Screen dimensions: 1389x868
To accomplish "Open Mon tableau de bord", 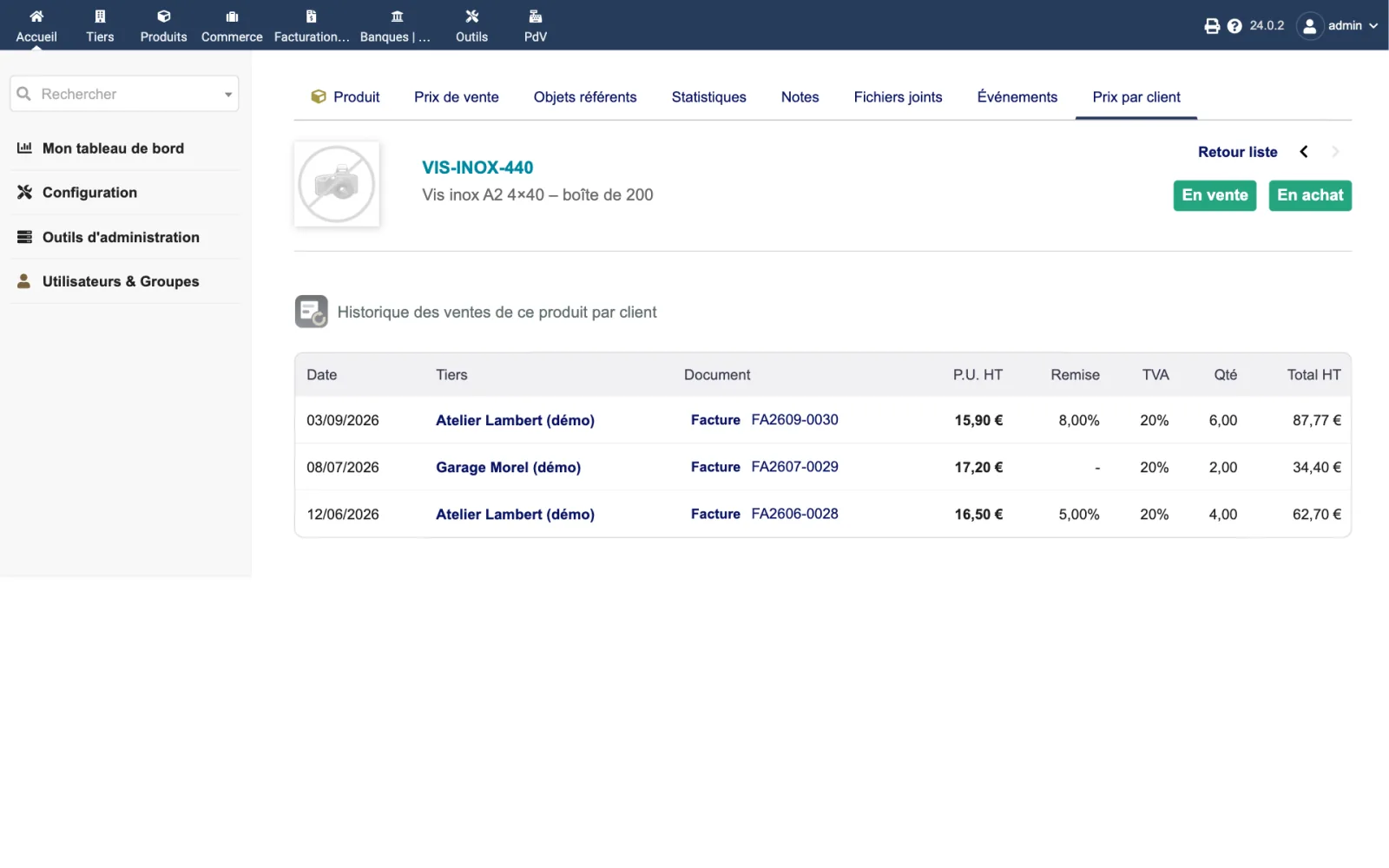I will (x=113, y=148).
